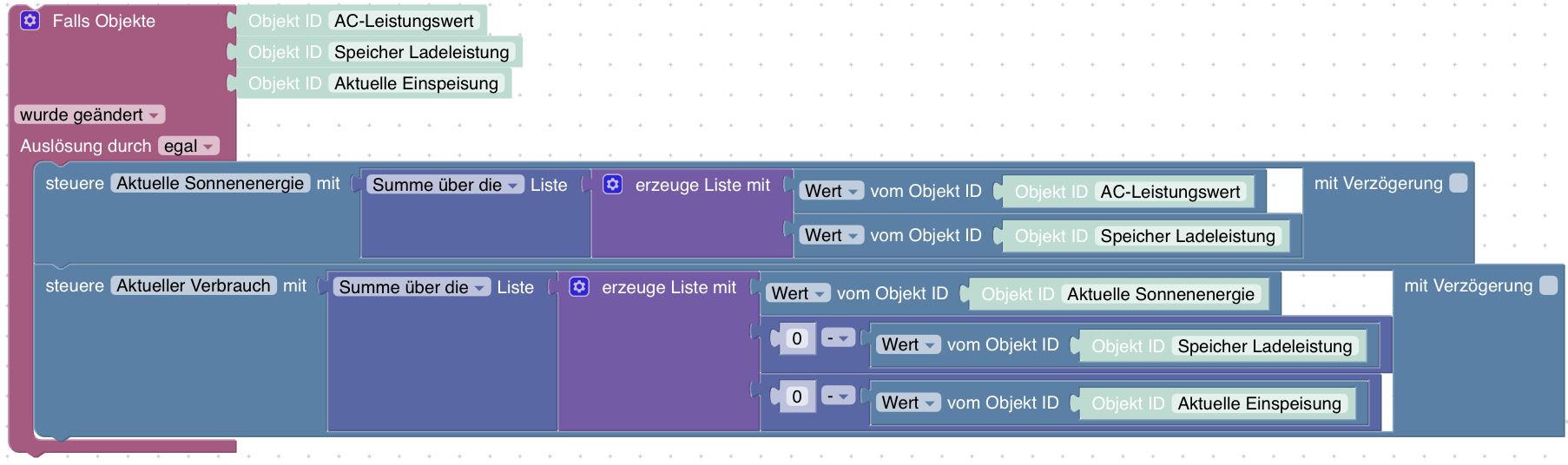Click number field 0 before Speicher Ladeleistung
This screenshot has height=465, width=1568.
[x=797, y=338]
